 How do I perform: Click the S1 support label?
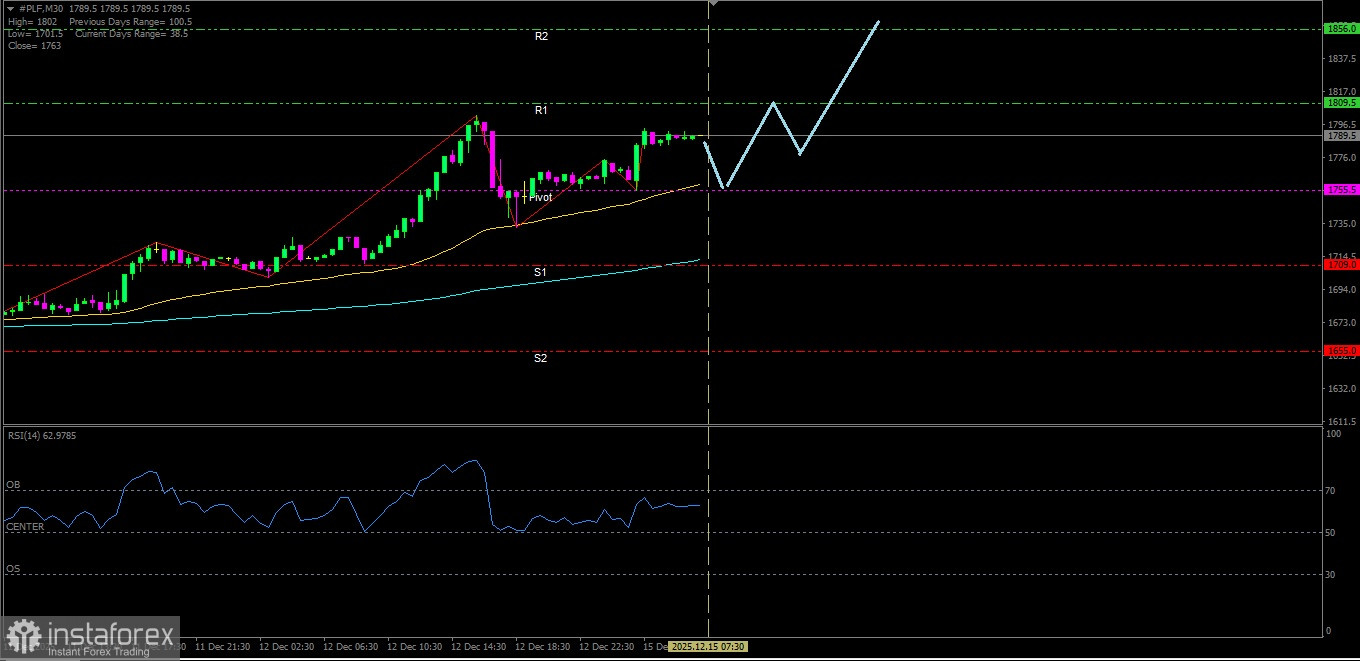(540, 272)
